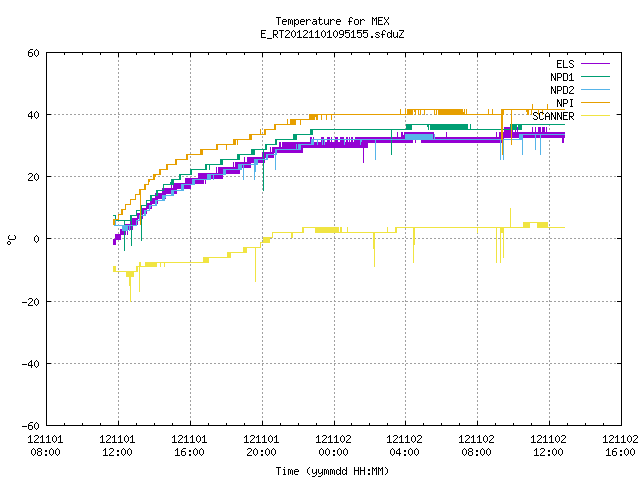Image resolution: width=640 pixels, height=480 pixels.
Task: Click the x-axis tick label 121102 08:00
Action: pyautogui.click(x=477, y=446)
